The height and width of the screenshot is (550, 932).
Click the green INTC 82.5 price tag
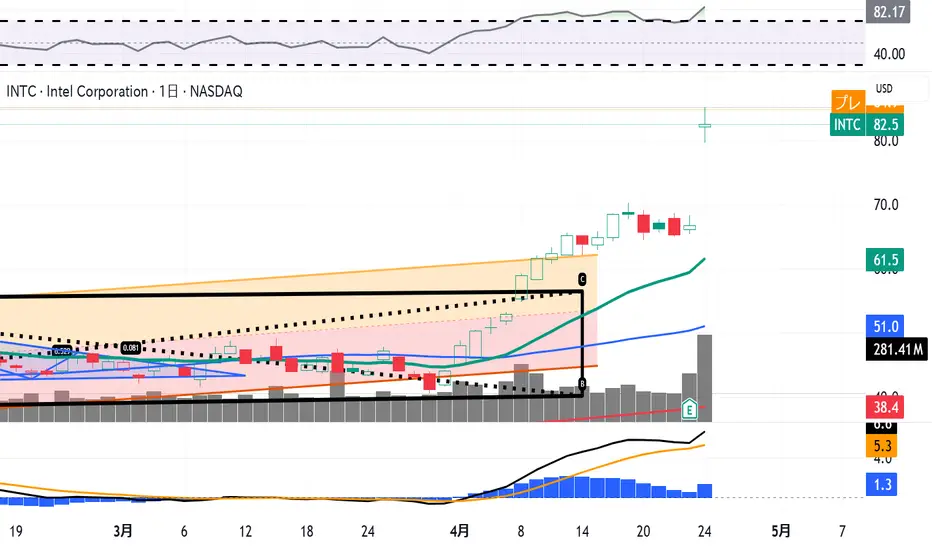click(867, 124)
